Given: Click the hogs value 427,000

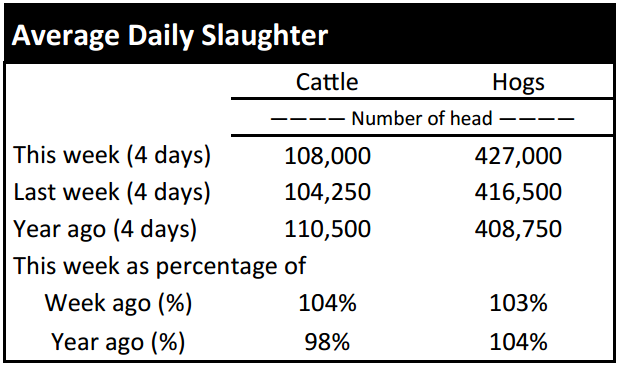Looking at the screenshot, I should point(518,156).
